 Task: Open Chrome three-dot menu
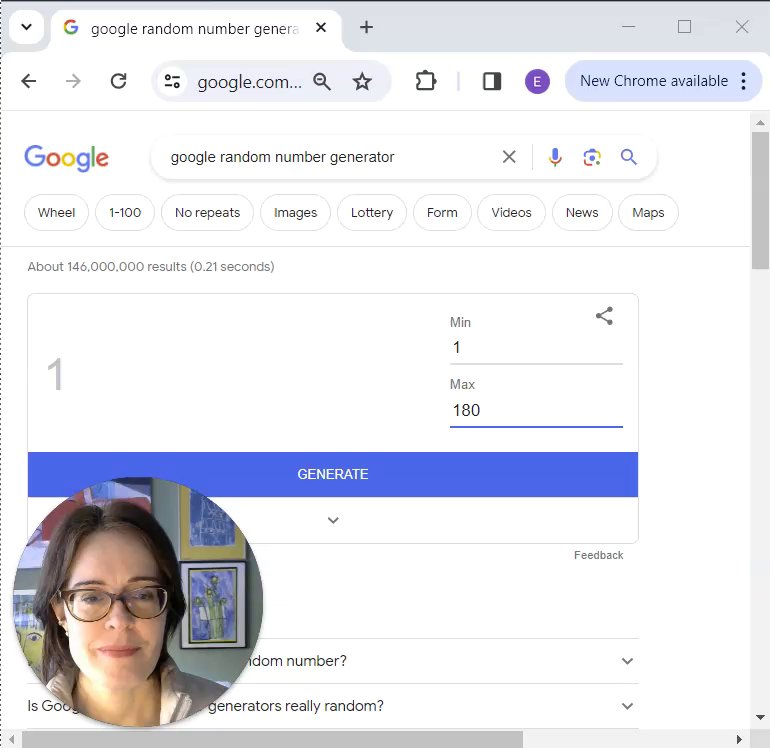[x=743, y=81]
